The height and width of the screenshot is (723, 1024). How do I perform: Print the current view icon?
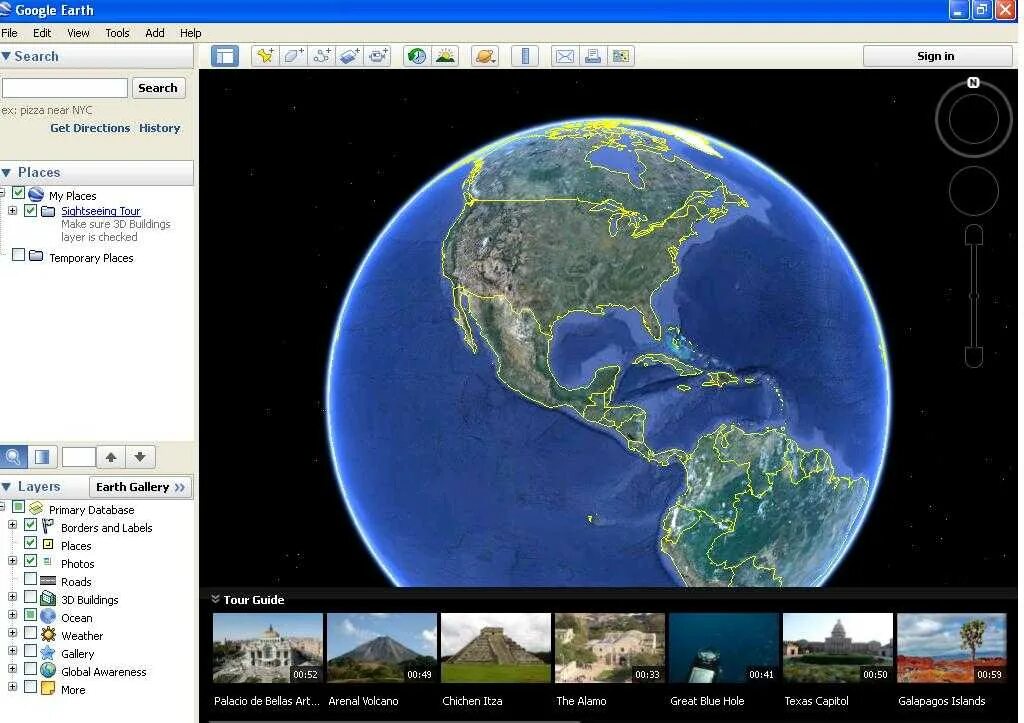592,56
